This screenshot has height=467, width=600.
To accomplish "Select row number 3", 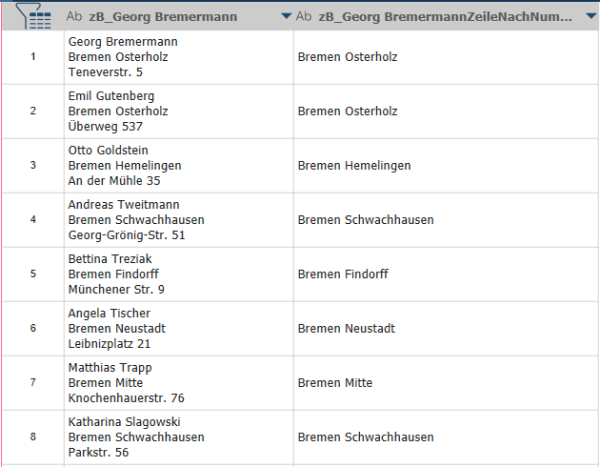I will click(x=33, y=165).
